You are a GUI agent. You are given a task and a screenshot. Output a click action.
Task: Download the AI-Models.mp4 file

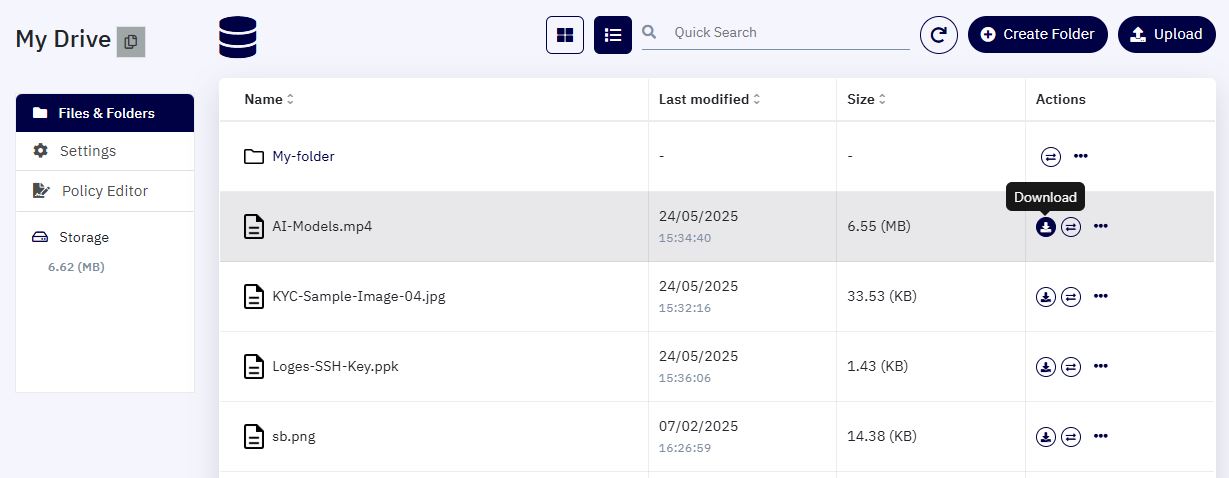1046,227
